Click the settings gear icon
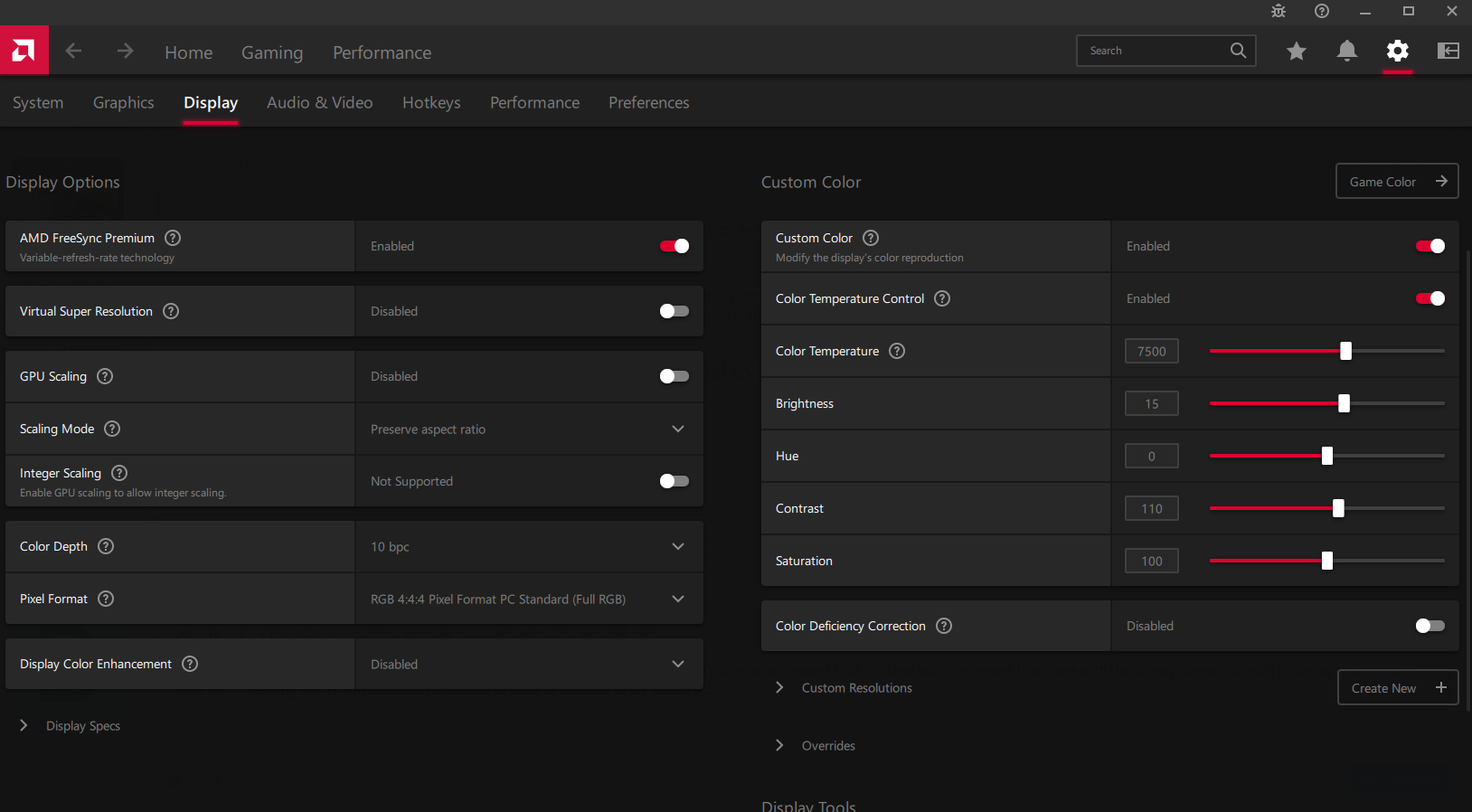Image resolution: width=1472 pixels, height=812 pixels. (1398, 51)
